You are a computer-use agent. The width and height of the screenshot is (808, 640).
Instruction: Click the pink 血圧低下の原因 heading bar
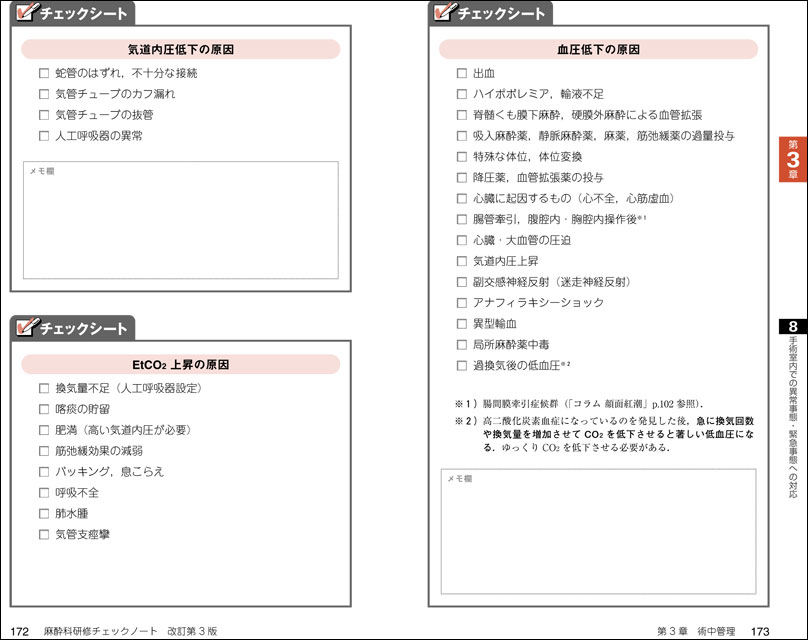click(x=598, y=49)
